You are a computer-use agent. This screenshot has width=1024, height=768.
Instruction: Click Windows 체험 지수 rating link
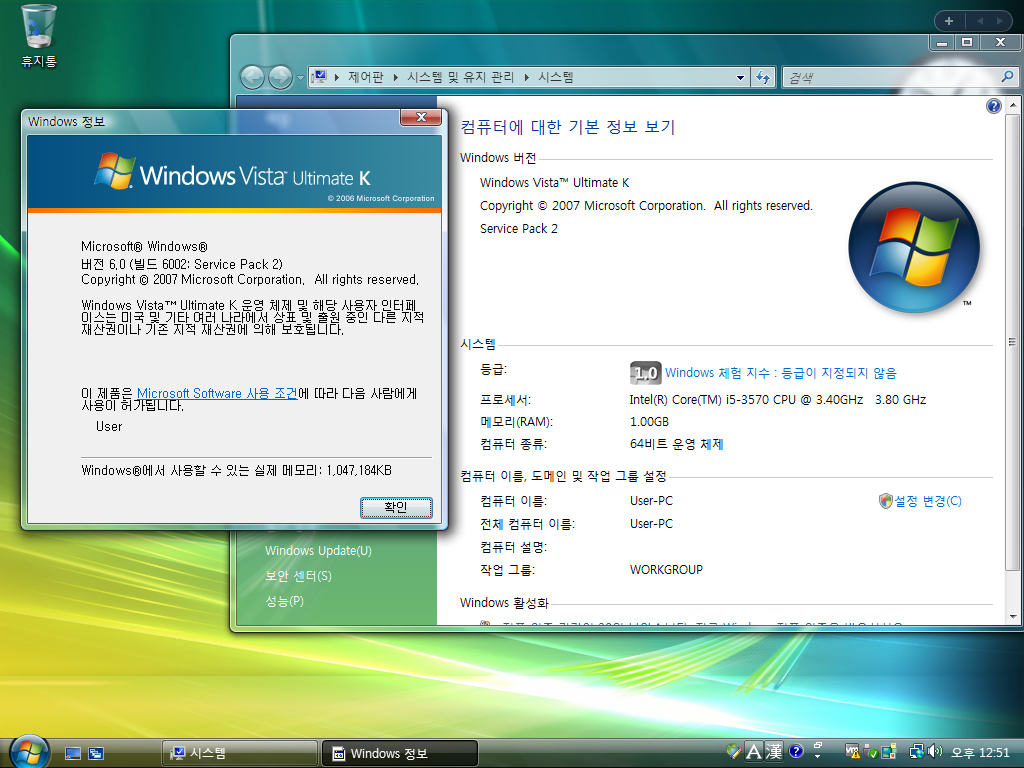point(780,373)
